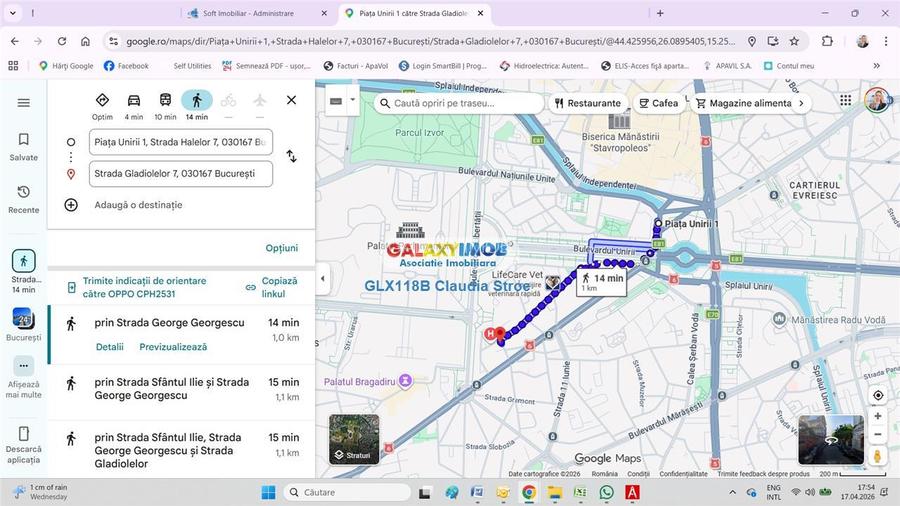Viewport: 900px width, 506px height.
Task: Choose the Optim best-route mode icon
Action: coord(102,101)
